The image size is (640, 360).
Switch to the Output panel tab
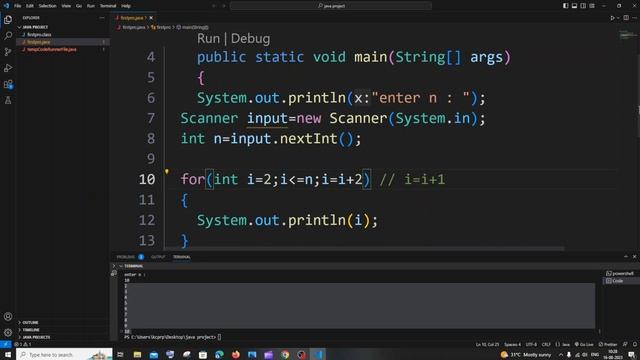pyautogui.click(x=158, y=257)
